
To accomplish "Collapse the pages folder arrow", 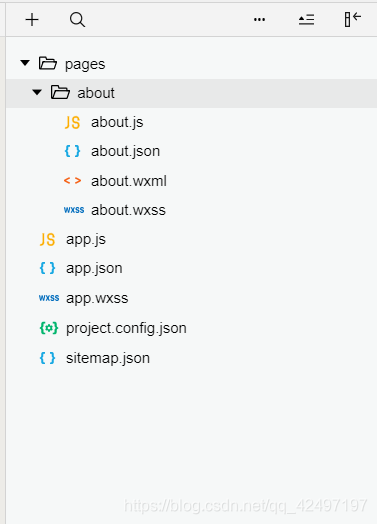I will (25, 63).
